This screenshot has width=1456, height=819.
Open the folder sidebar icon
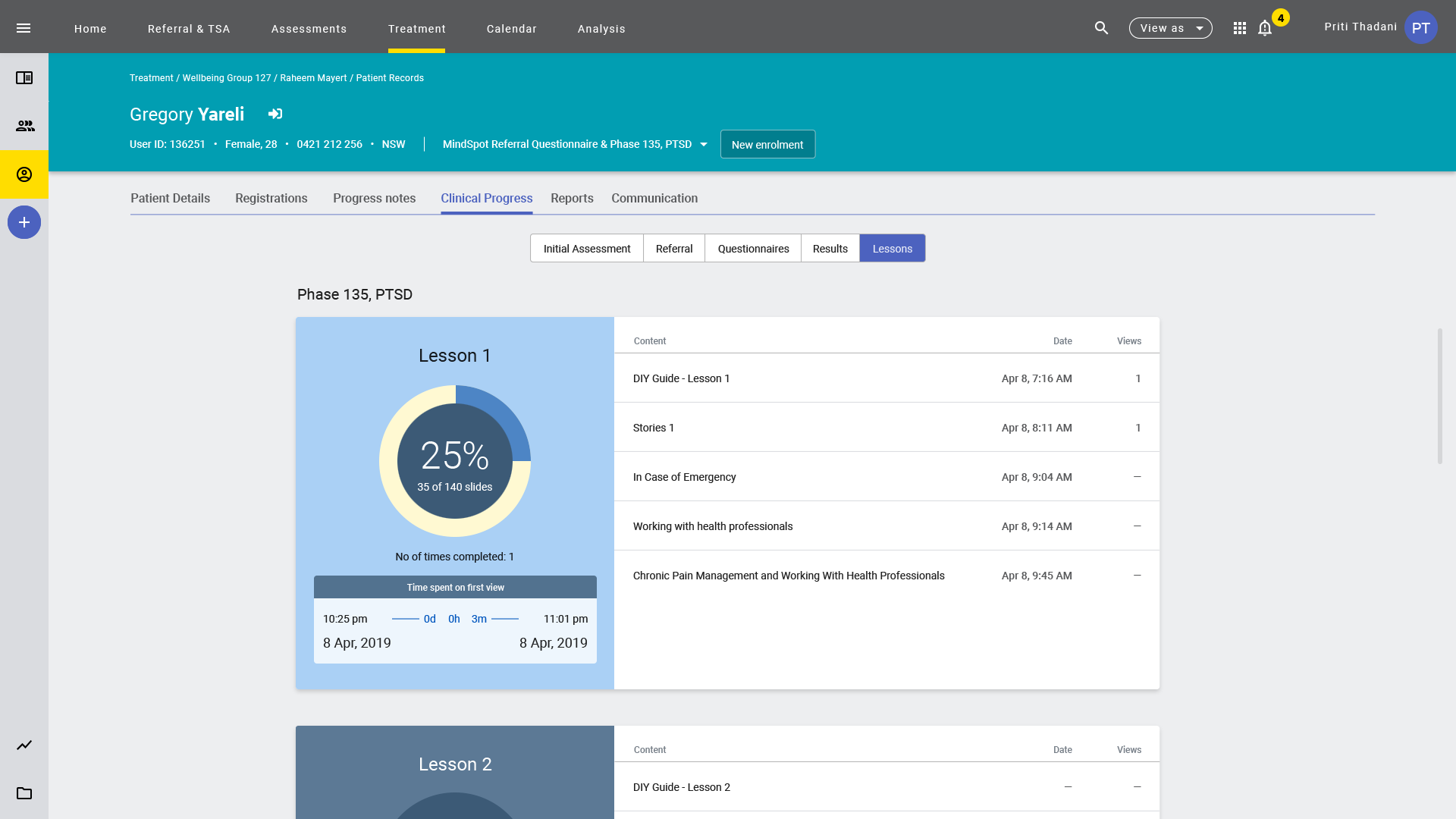(24, 793)
